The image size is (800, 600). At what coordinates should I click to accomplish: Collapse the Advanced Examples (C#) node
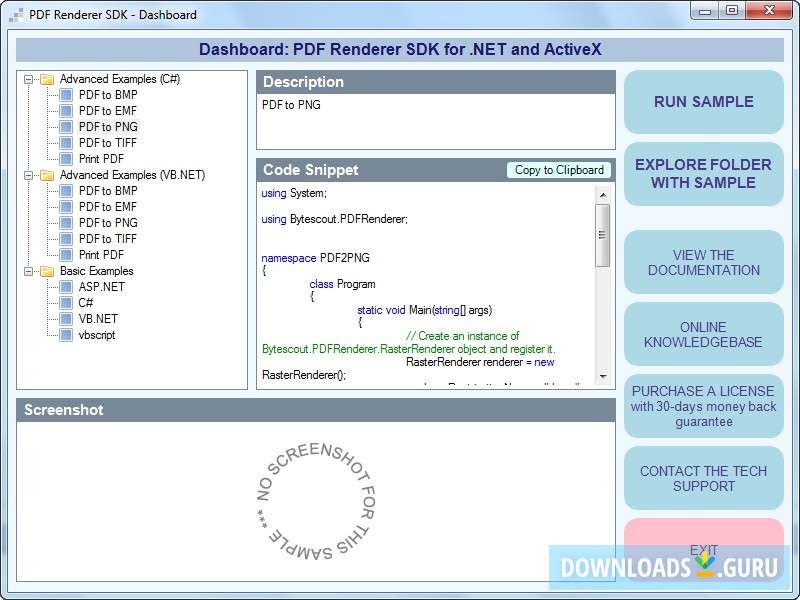(29, 79)
